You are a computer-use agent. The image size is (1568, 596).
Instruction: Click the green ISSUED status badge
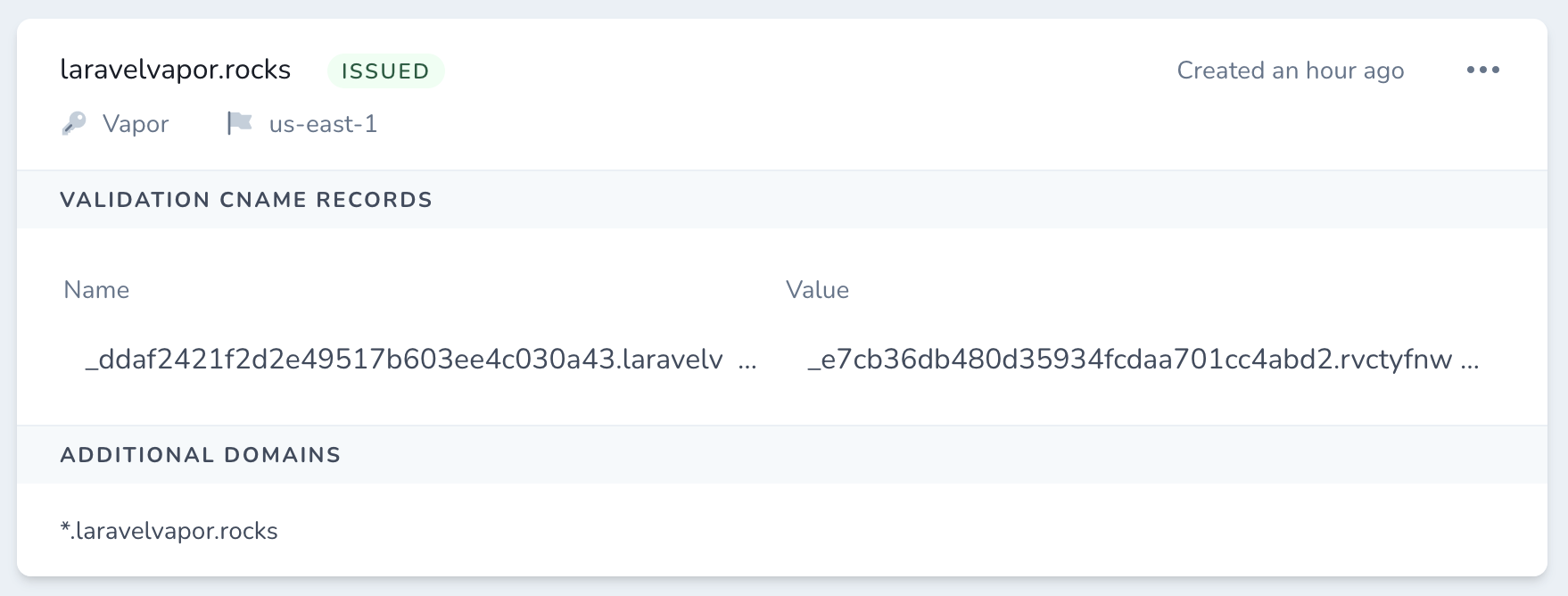click(x=385, y=70)
